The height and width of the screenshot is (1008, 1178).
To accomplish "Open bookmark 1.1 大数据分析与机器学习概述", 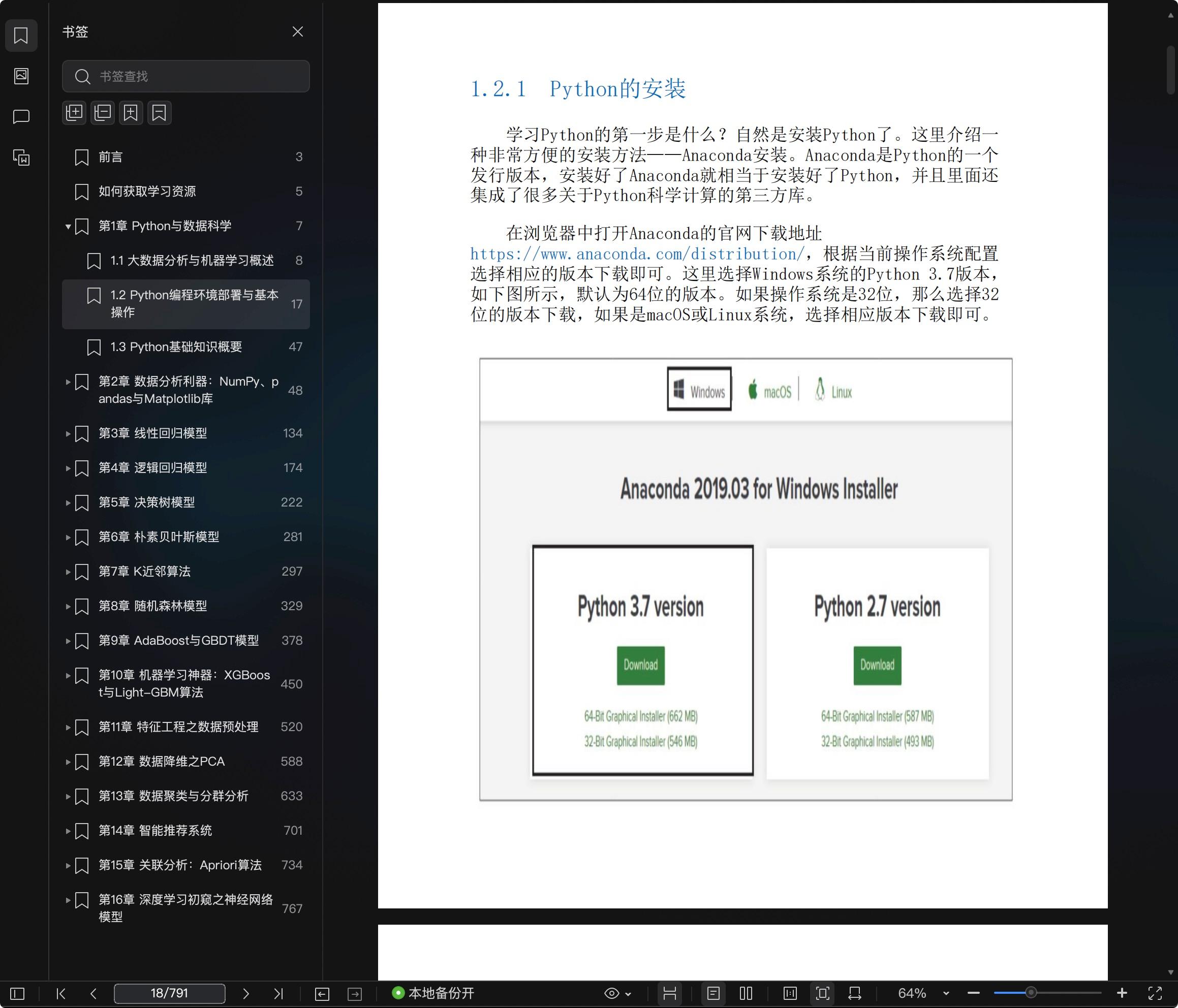I will pyautogui.click(x=186, y=261).
